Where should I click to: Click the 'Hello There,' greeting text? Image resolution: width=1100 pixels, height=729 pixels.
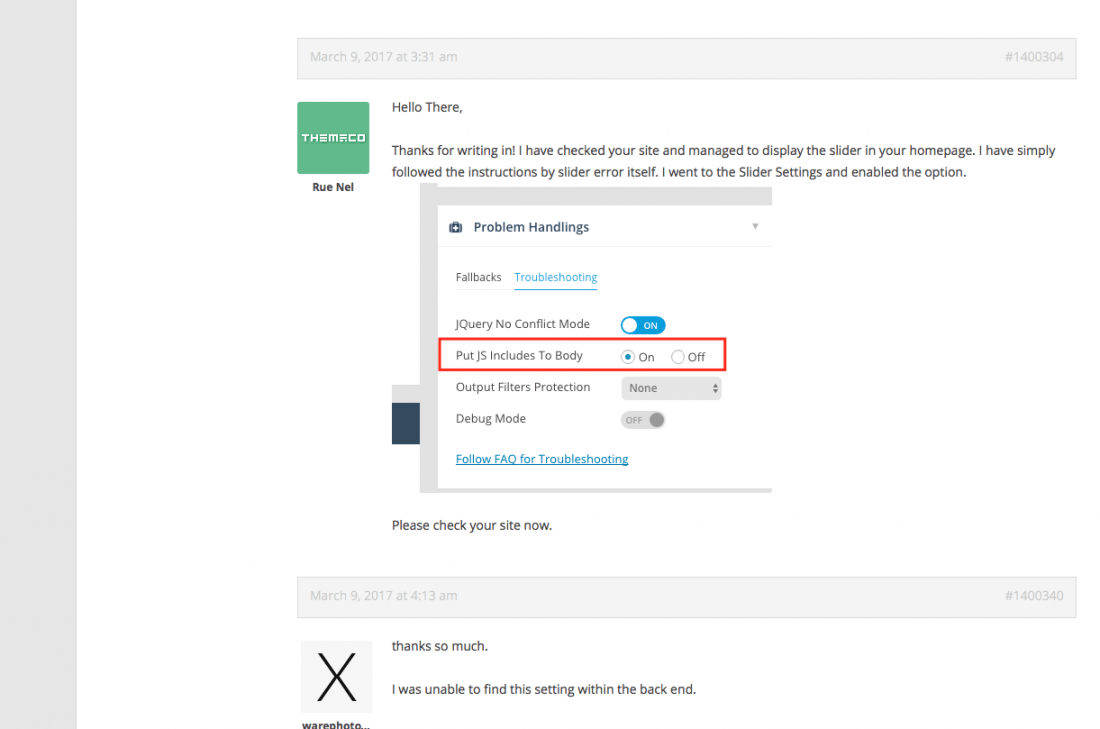427,107
